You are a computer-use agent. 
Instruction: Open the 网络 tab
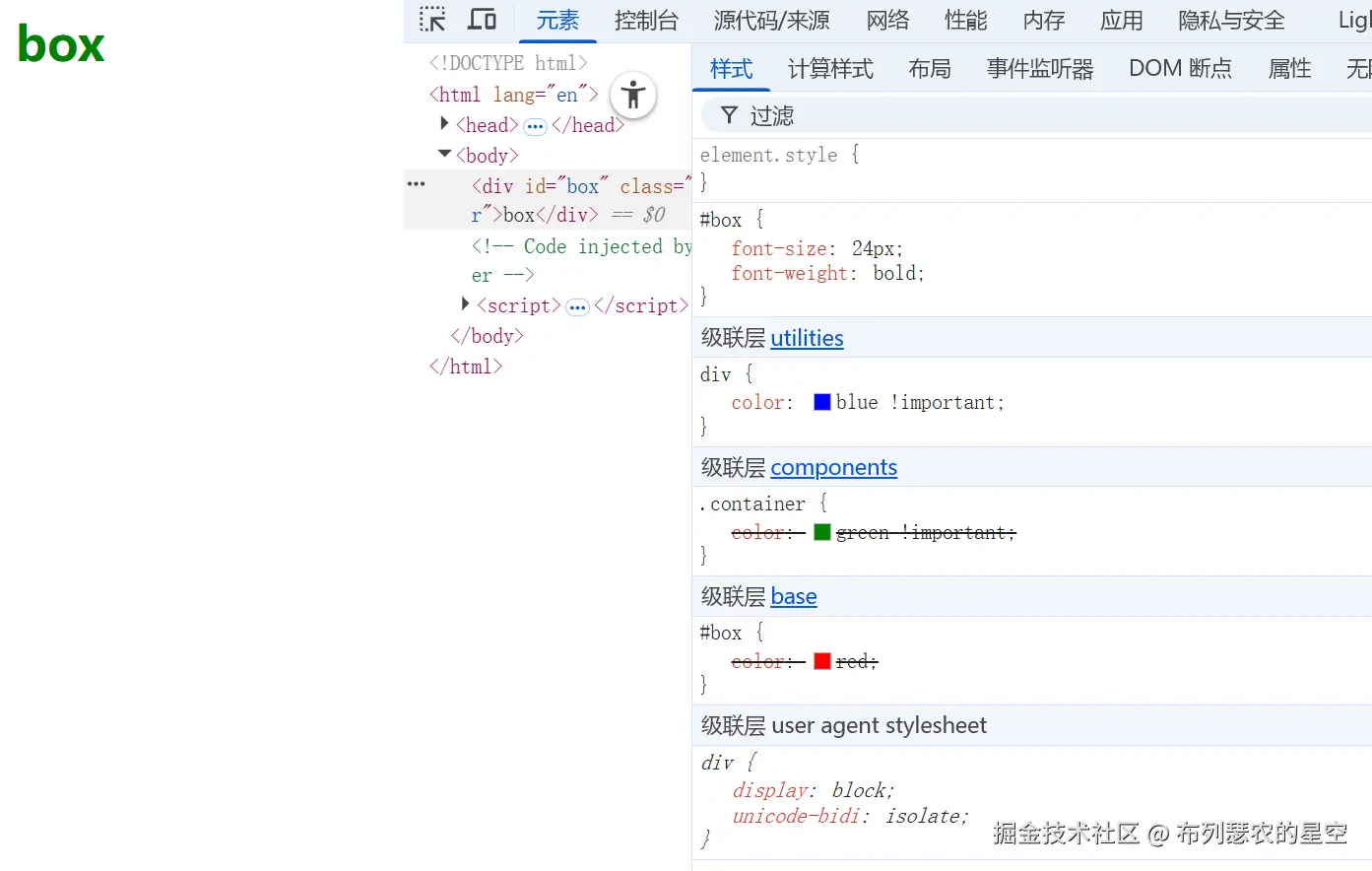[x=887, y=21]
